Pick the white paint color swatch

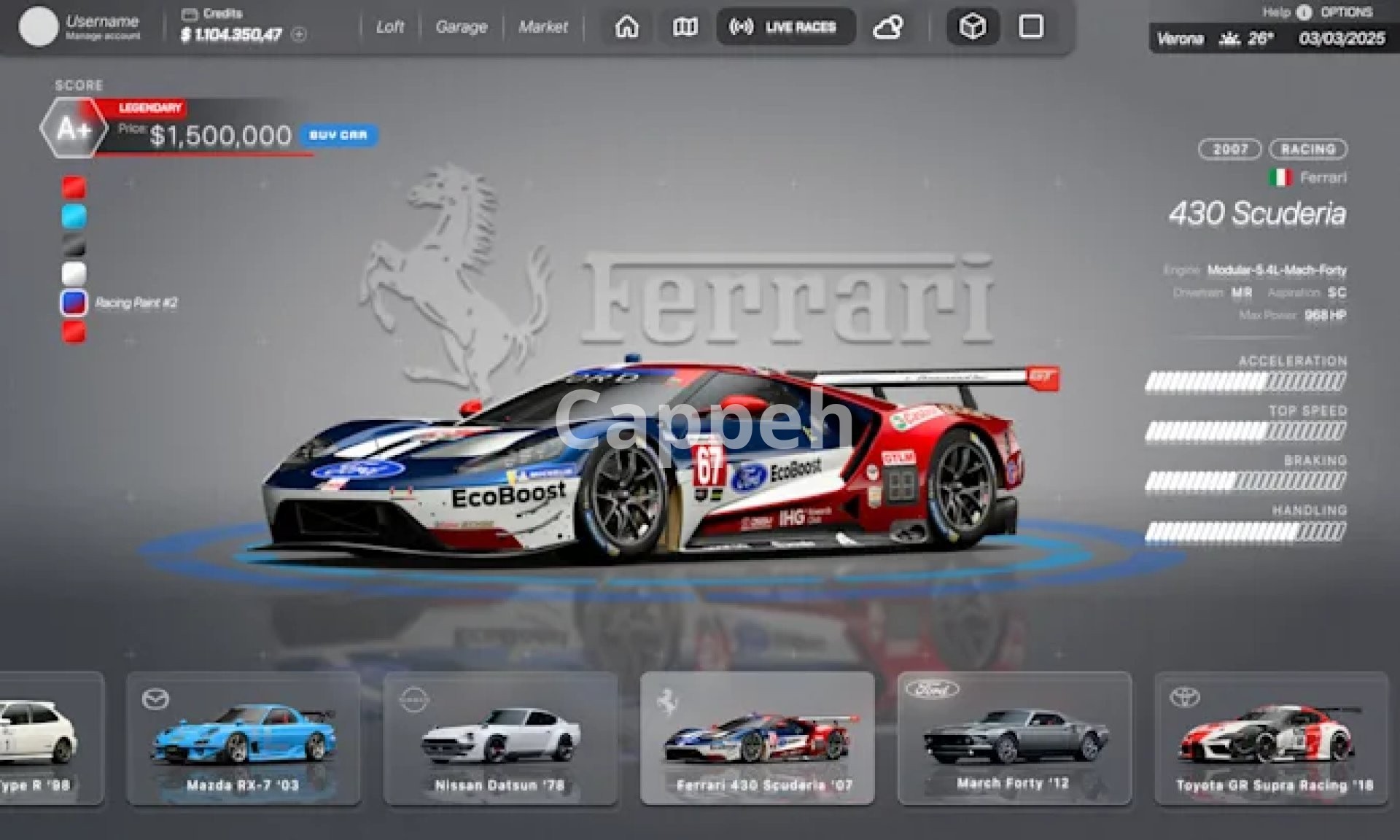(74, 273)
